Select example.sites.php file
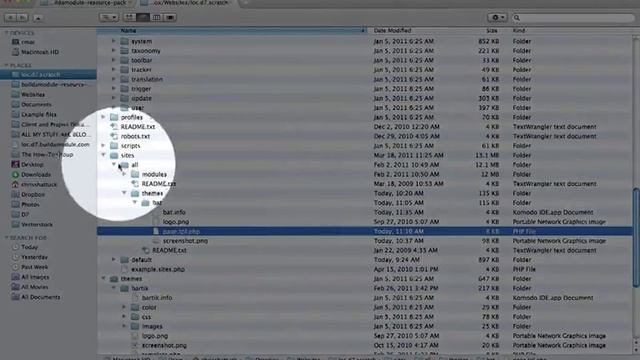 point(158,269)
